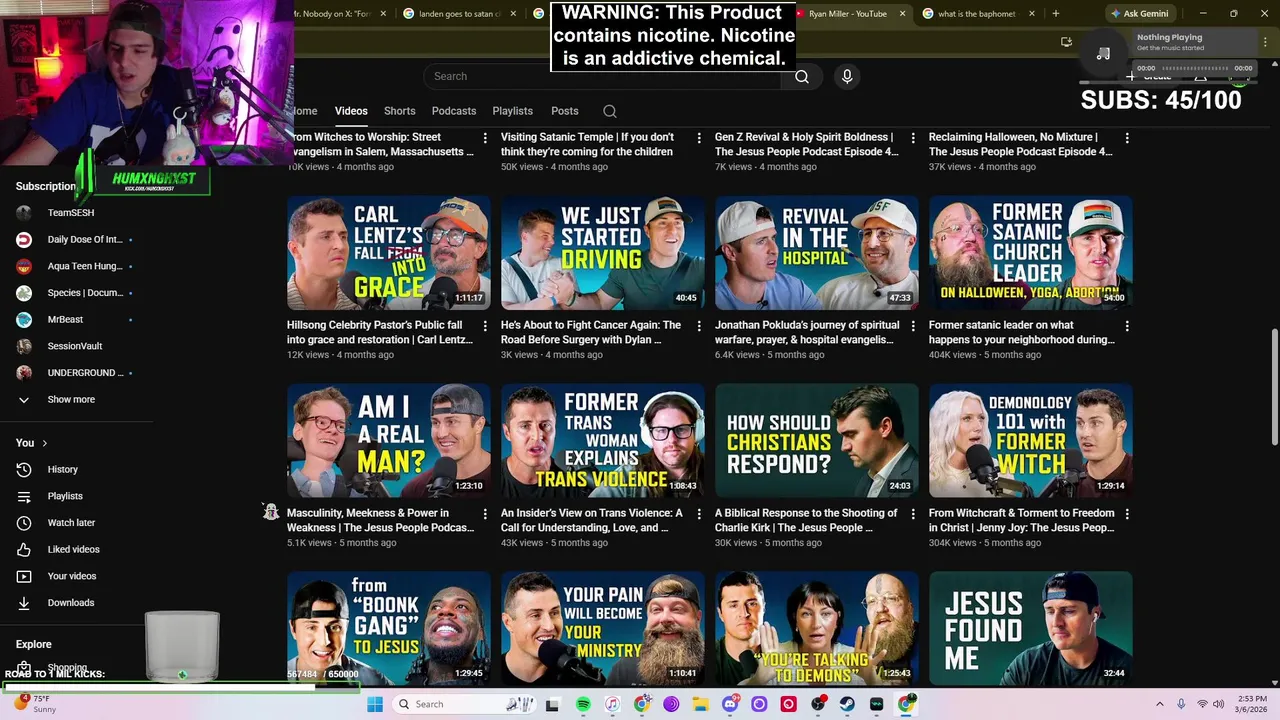Screen dimensions: 1280x720
Task: Open Playlists in the left sidebar
Action: pyautogui.click(x=65, y=496)
